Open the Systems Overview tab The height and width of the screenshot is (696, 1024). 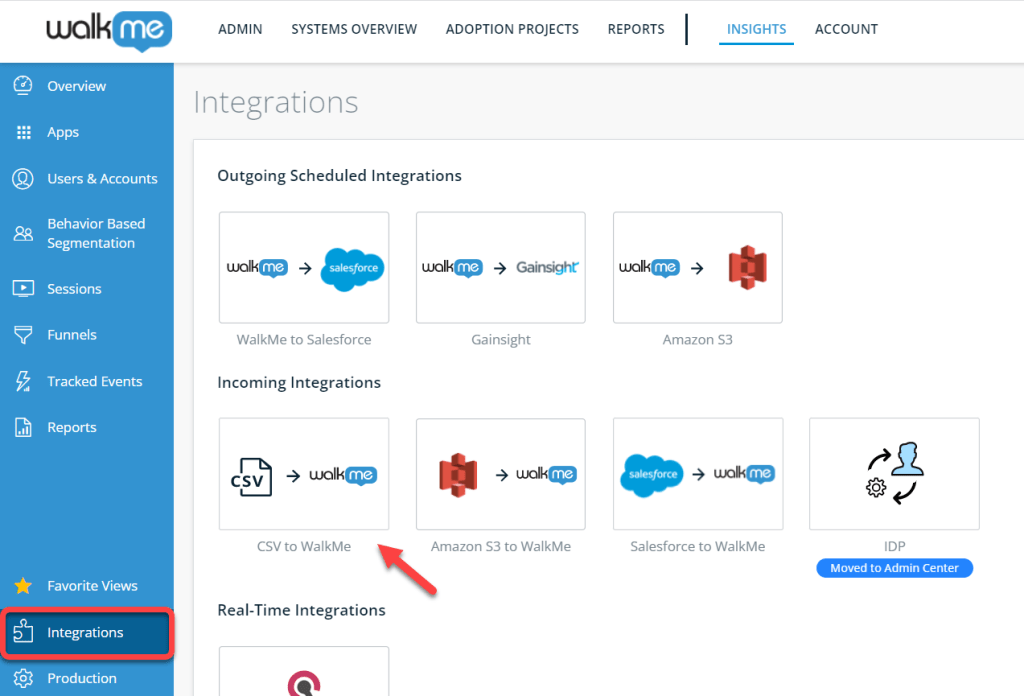click(x=354, y=29)
